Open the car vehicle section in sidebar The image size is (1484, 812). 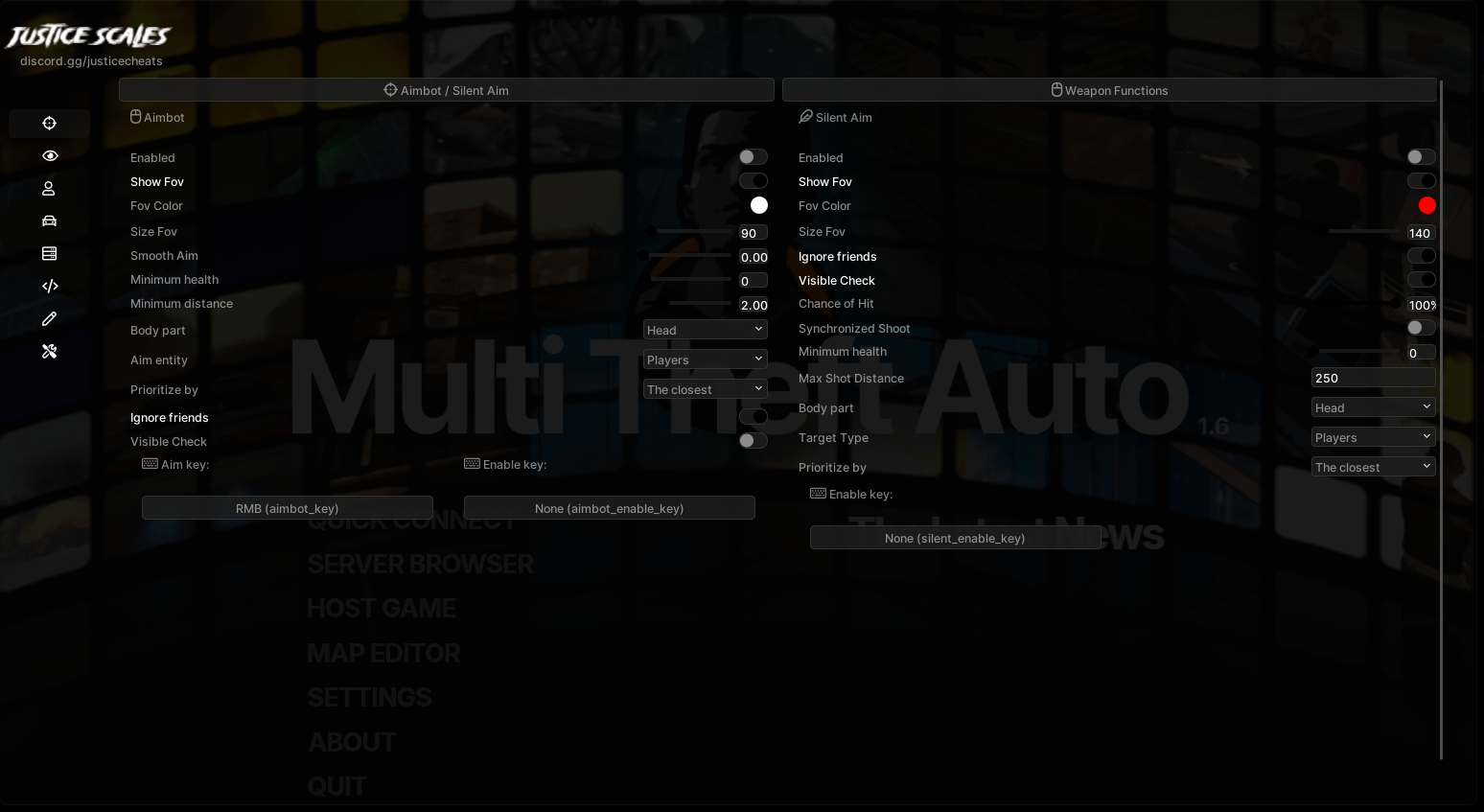pos(50,221)
